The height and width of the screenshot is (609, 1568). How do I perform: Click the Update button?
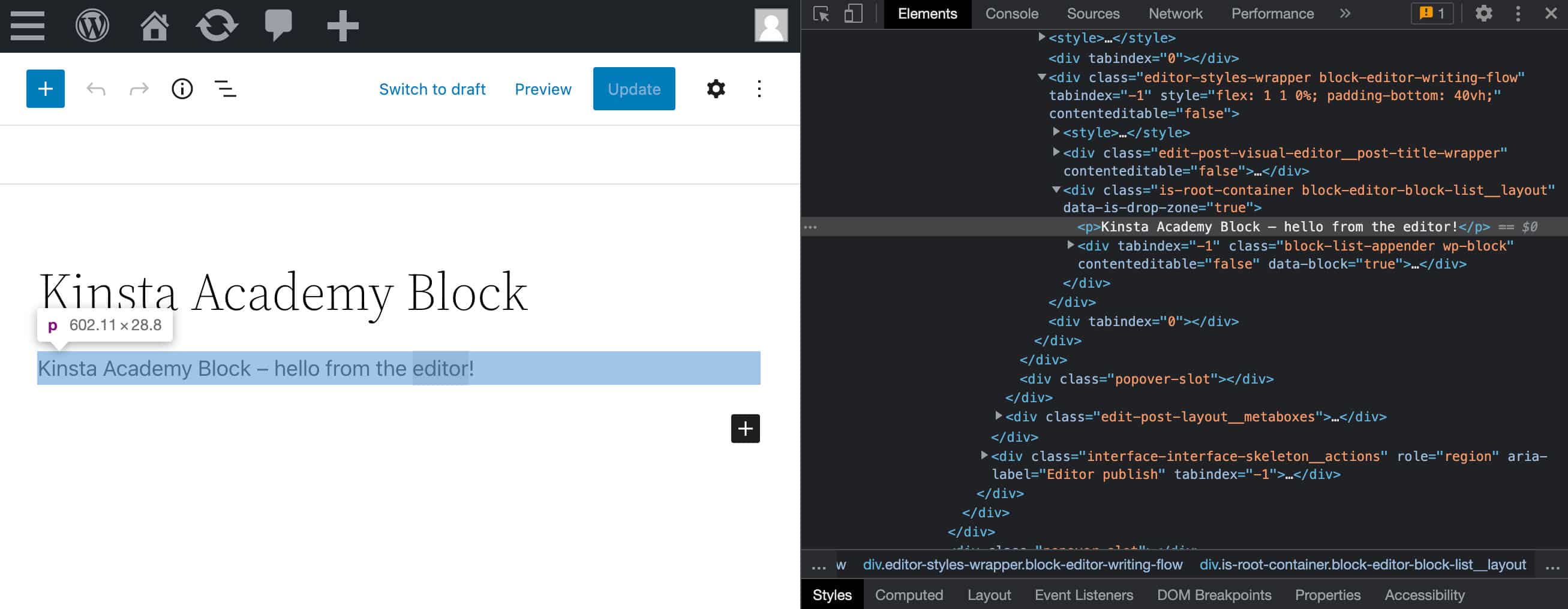633,89
